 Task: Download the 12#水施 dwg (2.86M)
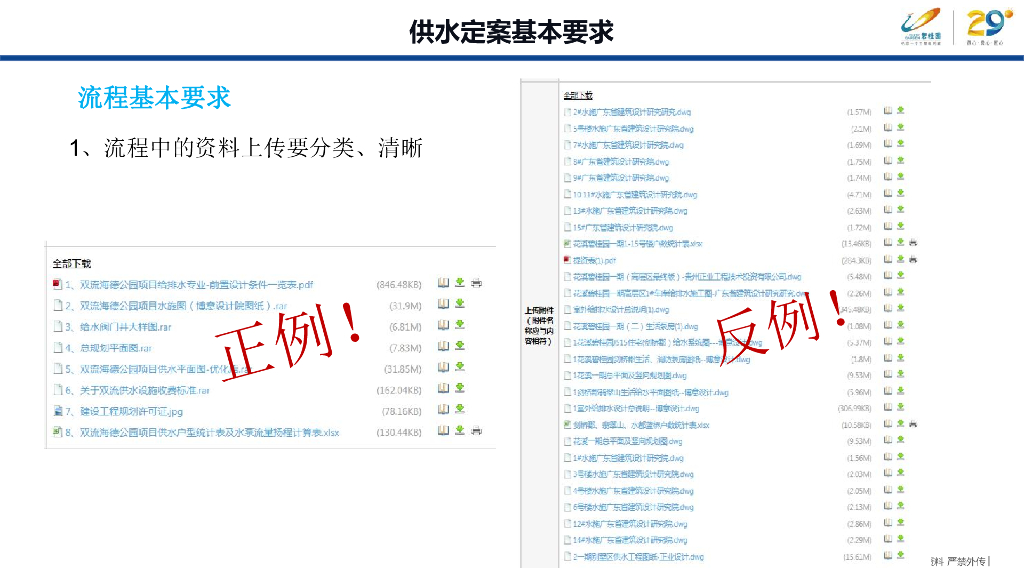point(901,522)
